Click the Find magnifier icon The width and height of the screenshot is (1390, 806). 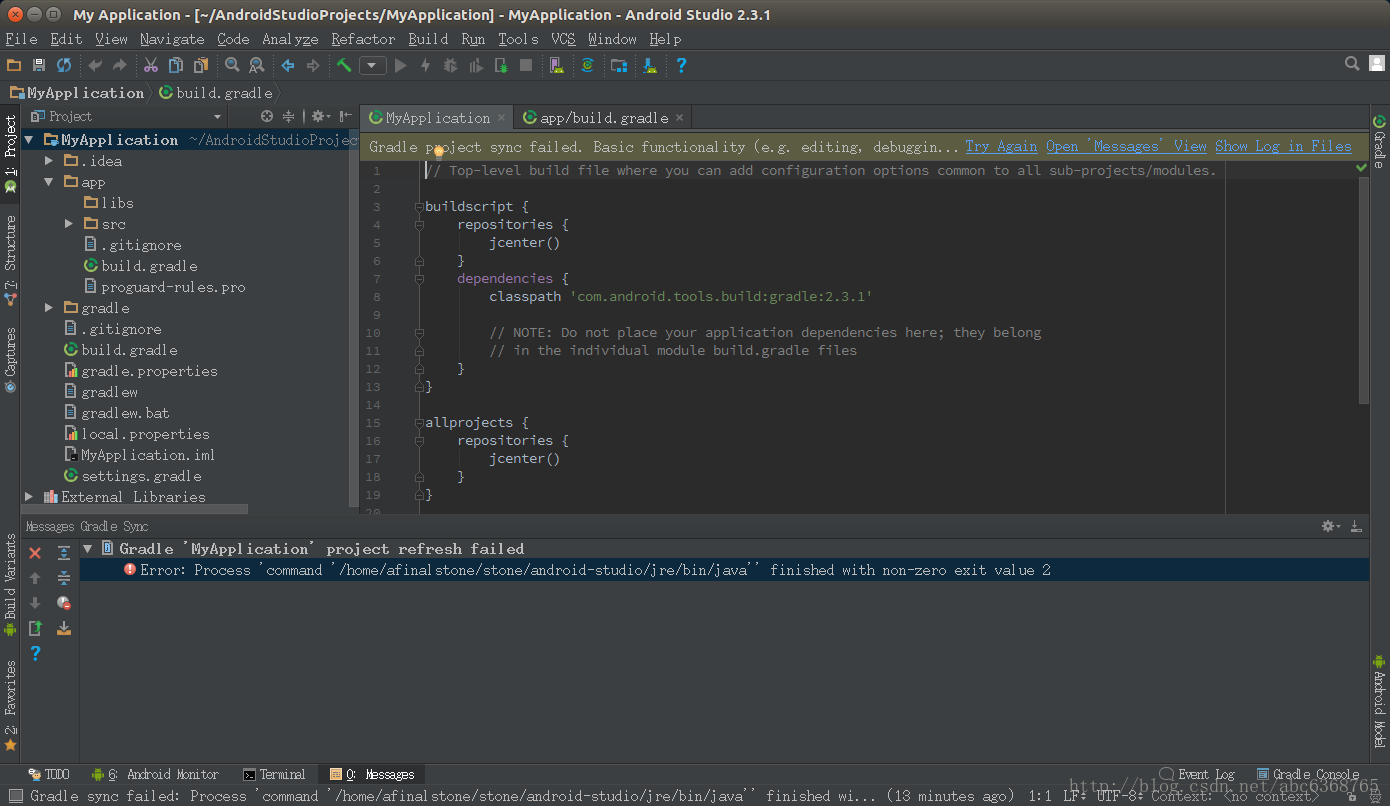point(232,65)
